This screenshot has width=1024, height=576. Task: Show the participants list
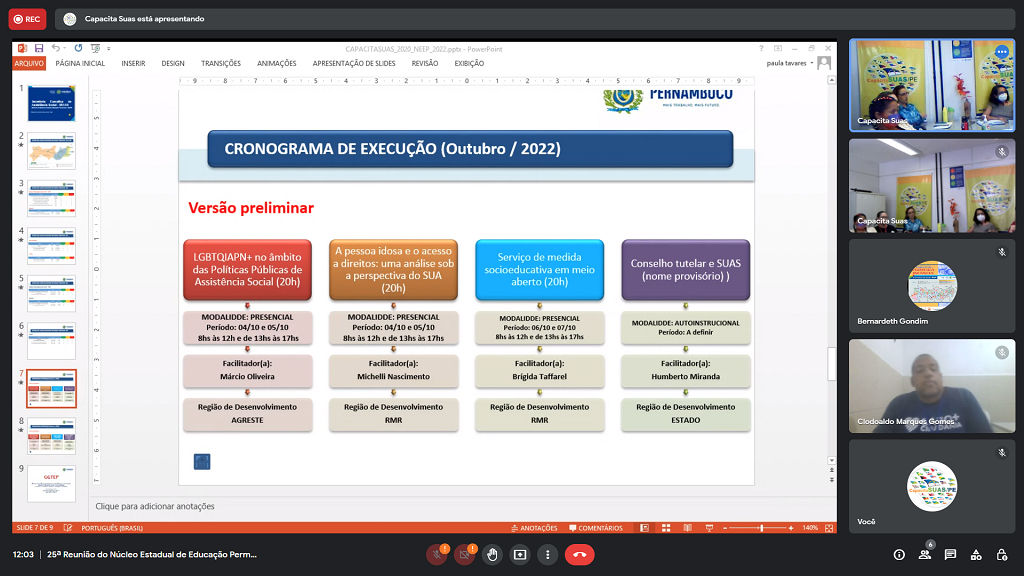(925, 554)
